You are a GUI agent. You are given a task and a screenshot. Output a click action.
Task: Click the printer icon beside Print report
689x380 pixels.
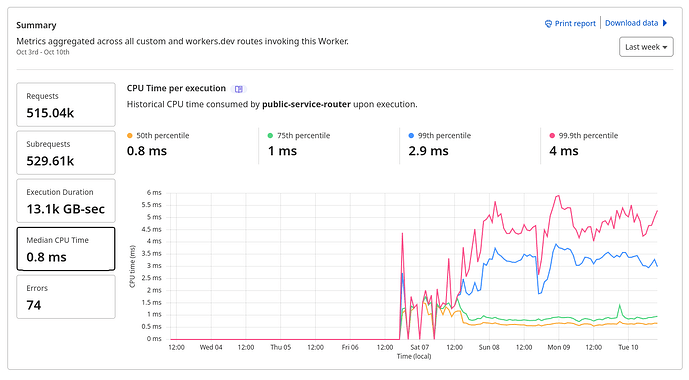pyautogui.click(x=548, y=24)
